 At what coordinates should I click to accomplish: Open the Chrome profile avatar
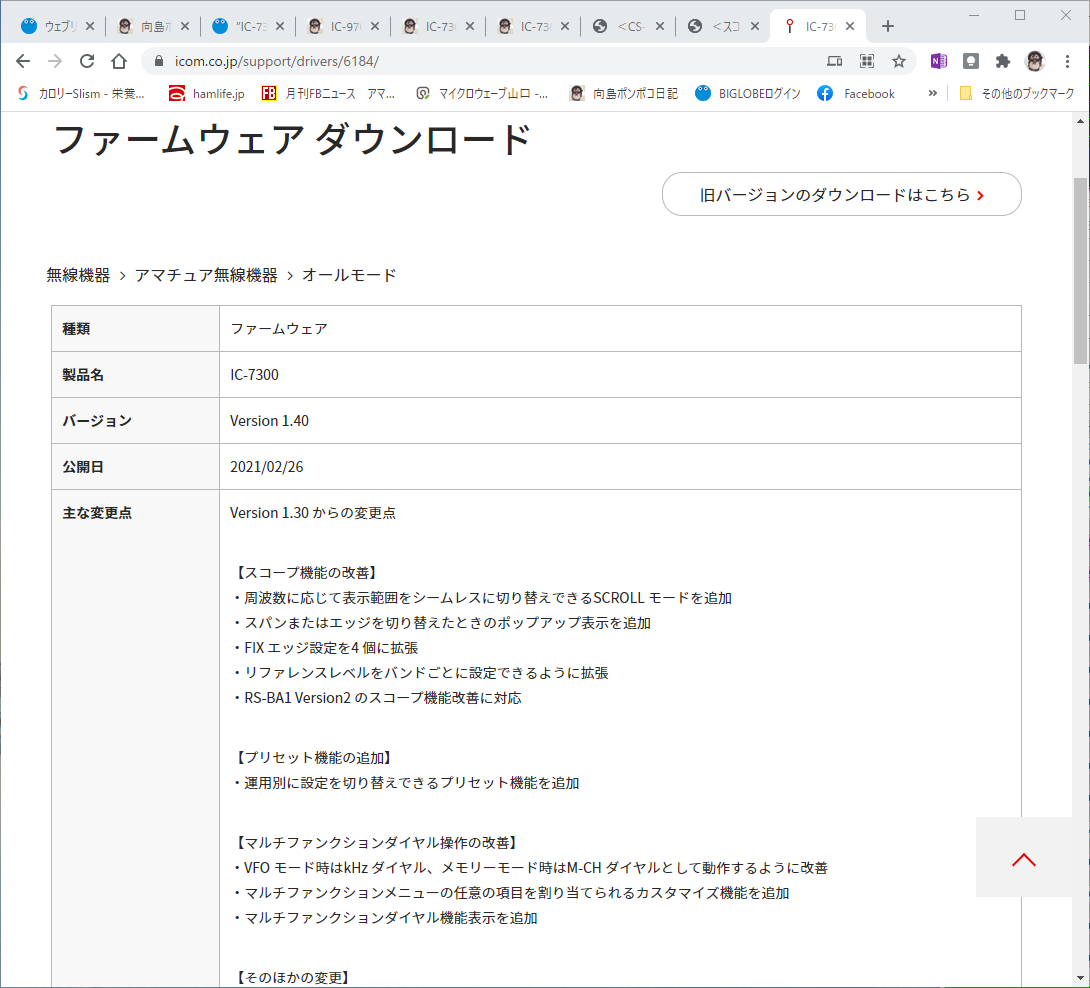[1034, 61]
